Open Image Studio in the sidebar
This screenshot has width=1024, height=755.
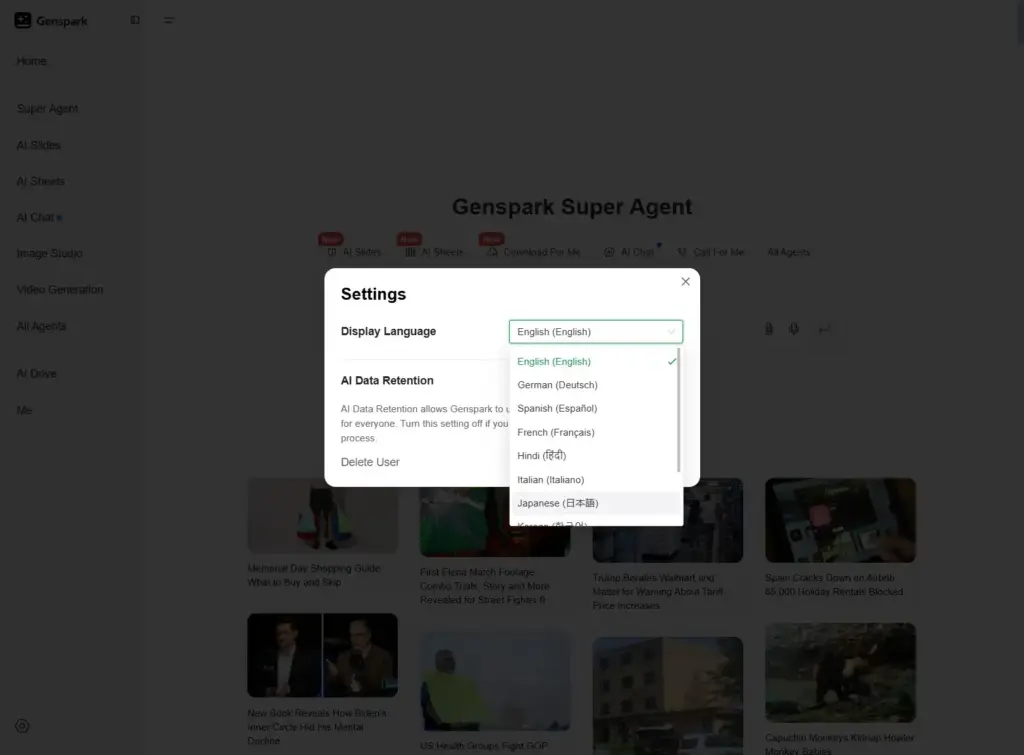50,254
